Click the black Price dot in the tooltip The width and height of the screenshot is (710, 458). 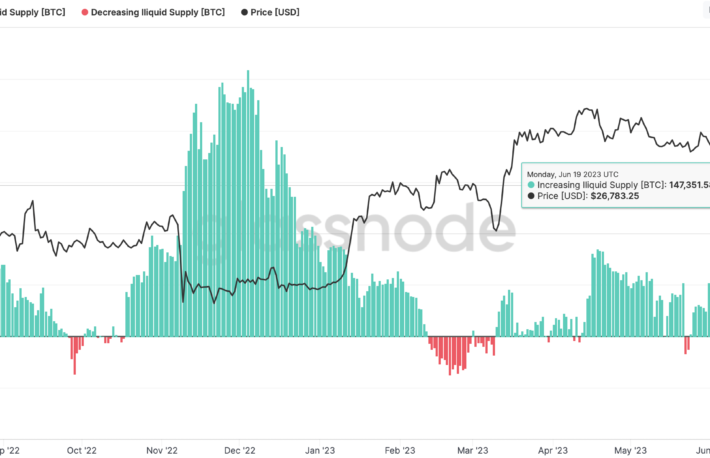[x=531, y=196]
